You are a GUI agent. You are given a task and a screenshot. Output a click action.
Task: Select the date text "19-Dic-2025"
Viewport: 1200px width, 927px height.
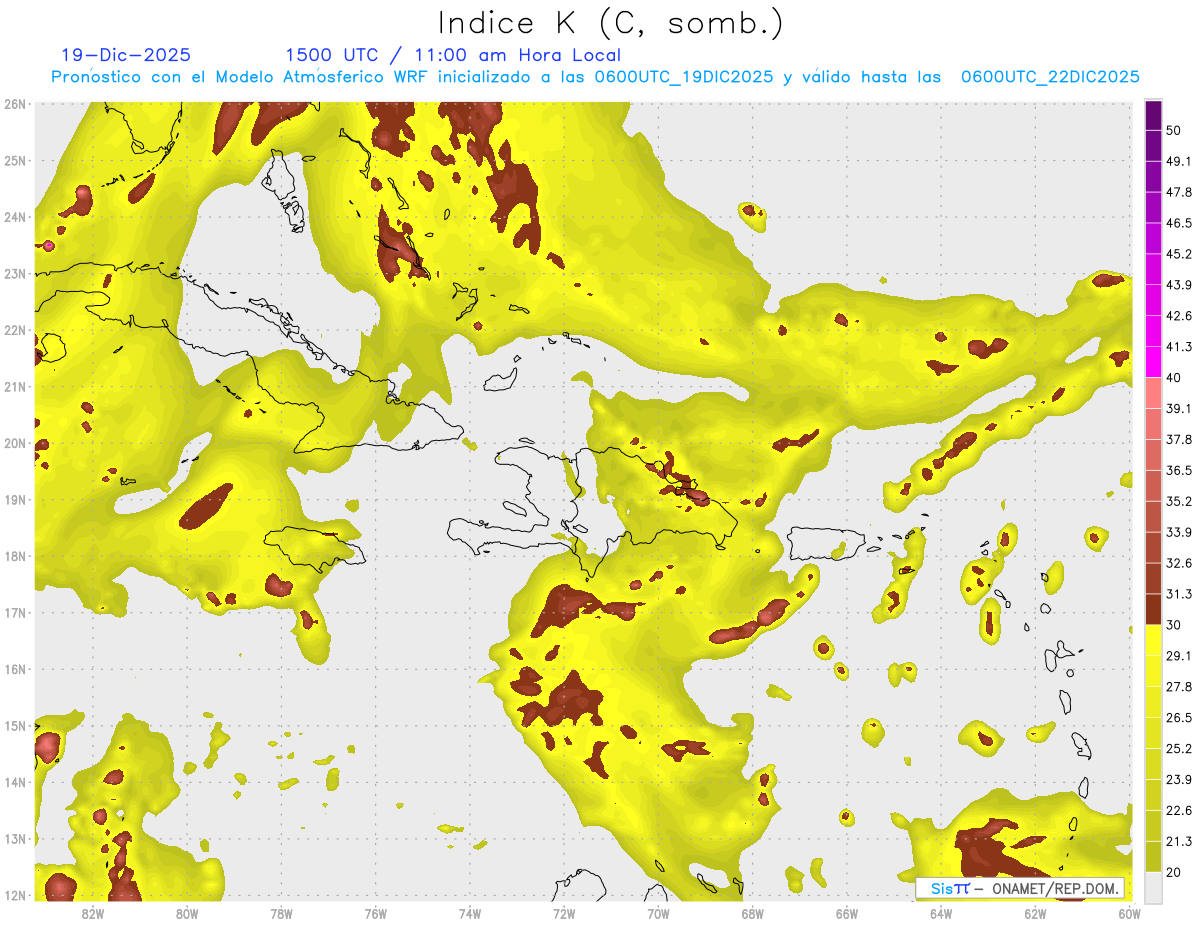pos(125,56)
